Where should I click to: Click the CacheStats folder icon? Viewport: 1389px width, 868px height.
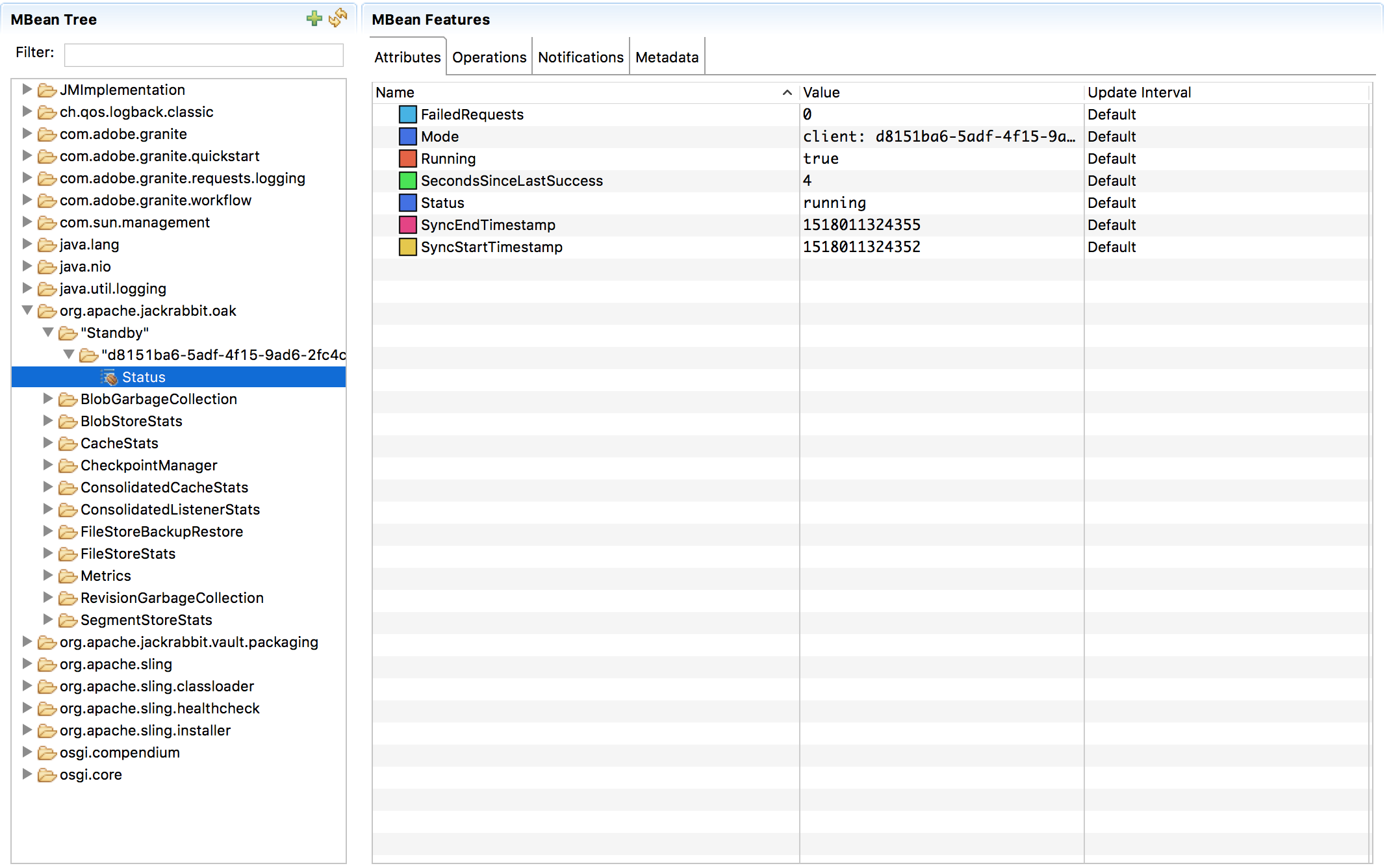[x=68, y=444]
